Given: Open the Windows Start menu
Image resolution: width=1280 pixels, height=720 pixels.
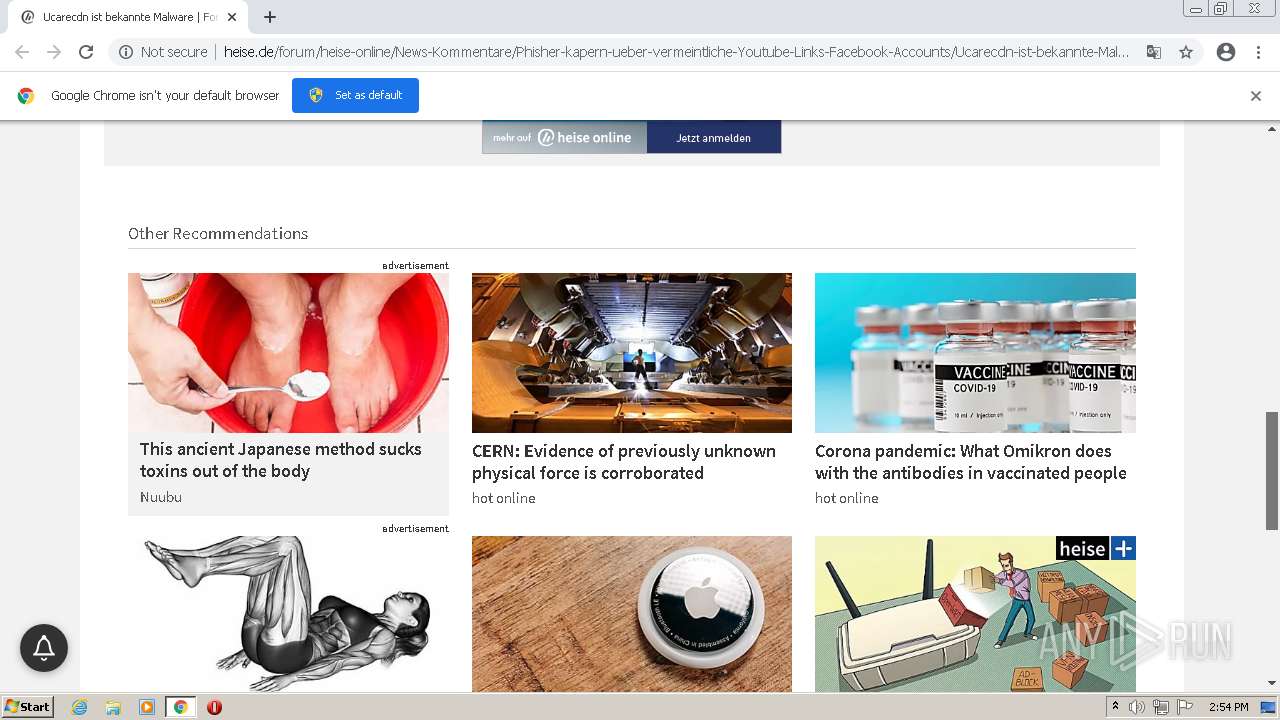Looking at the screenshot, I should pos(27,707).
